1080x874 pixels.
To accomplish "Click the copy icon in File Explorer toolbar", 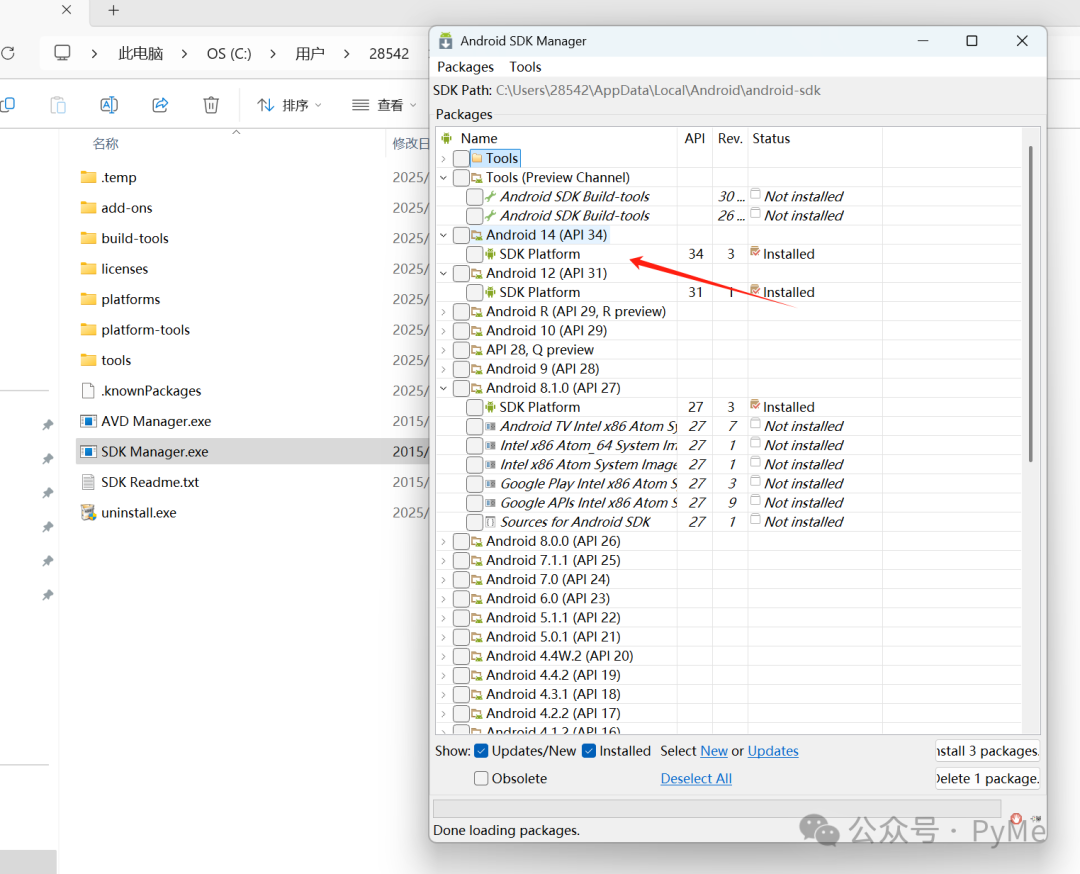I will point(8,105).
